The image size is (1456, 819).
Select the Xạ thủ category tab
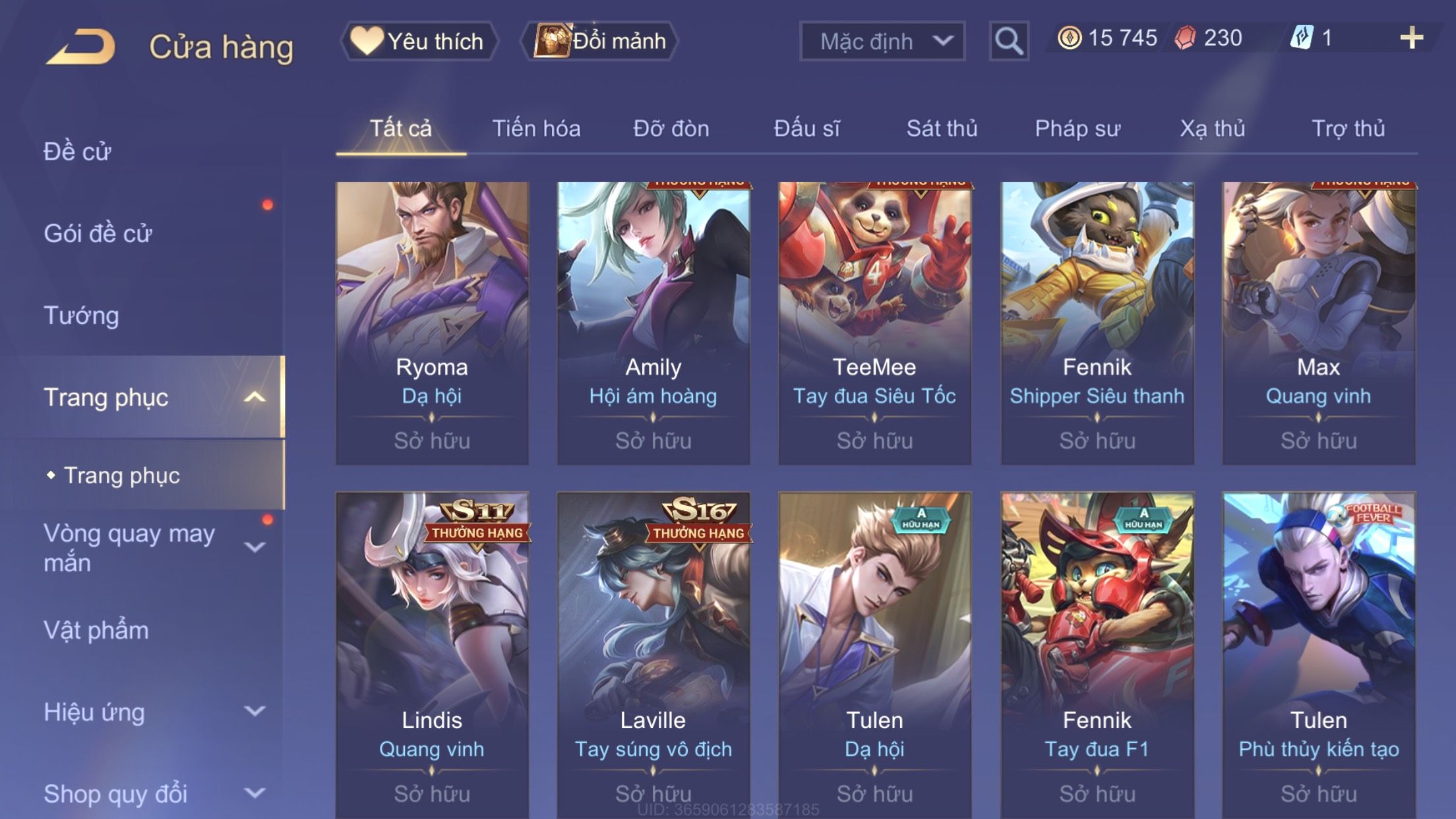(x=1212, y=128)
